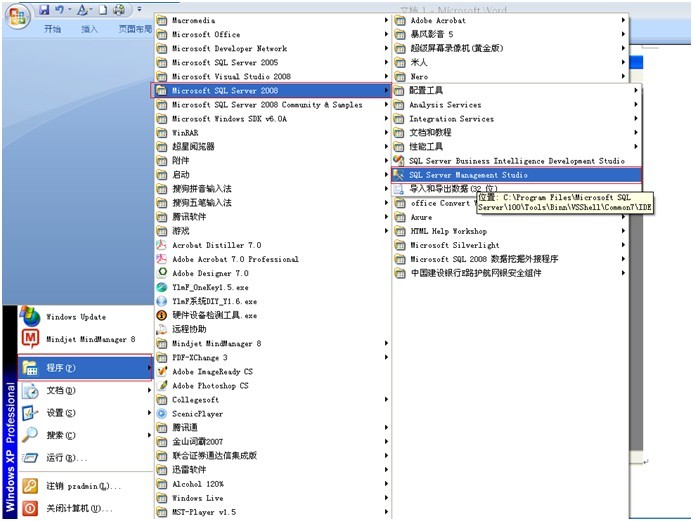
Task: Open Microsoft Windows SDK v6.0A folder
Action: [272, 118]
